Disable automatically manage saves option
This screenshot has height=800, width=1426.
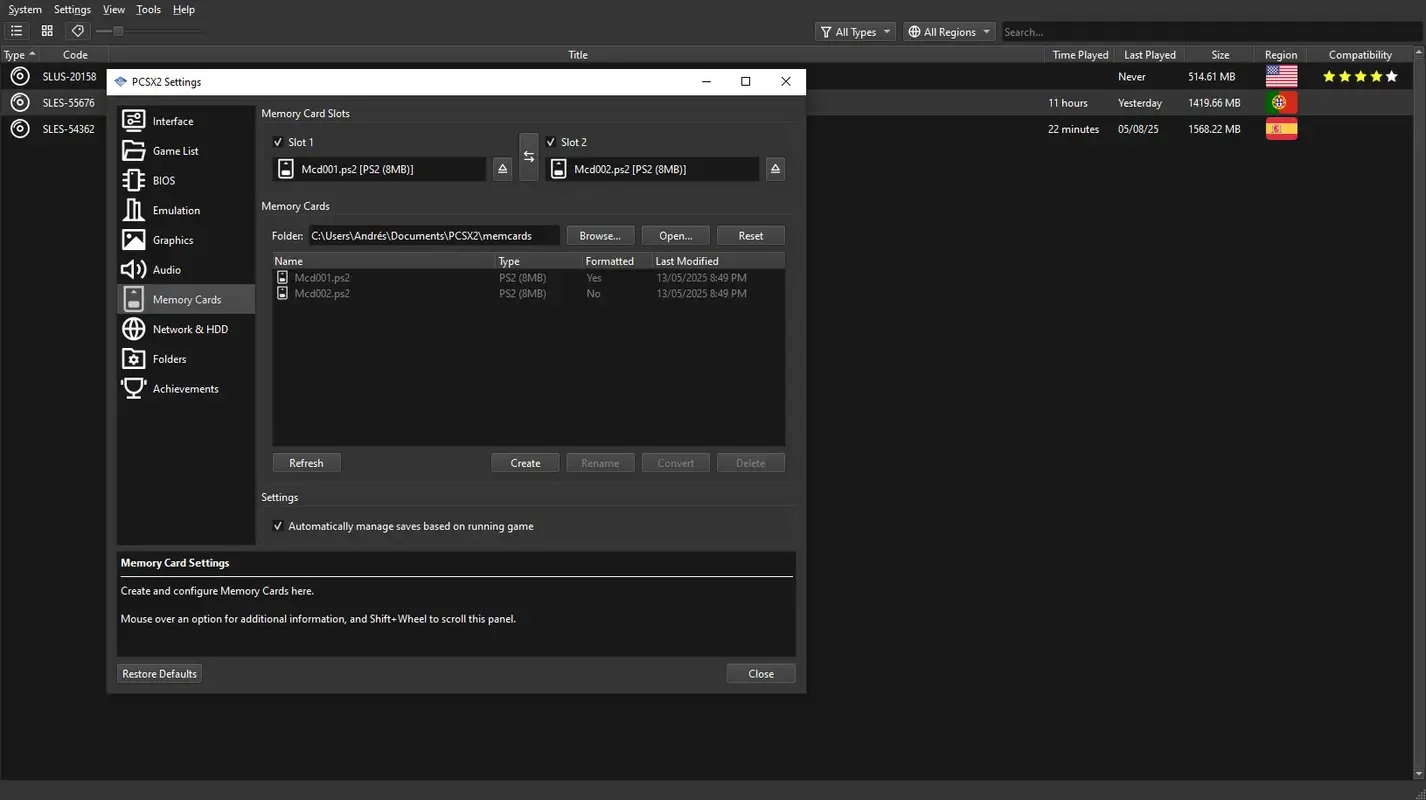(x=278, y=526)
